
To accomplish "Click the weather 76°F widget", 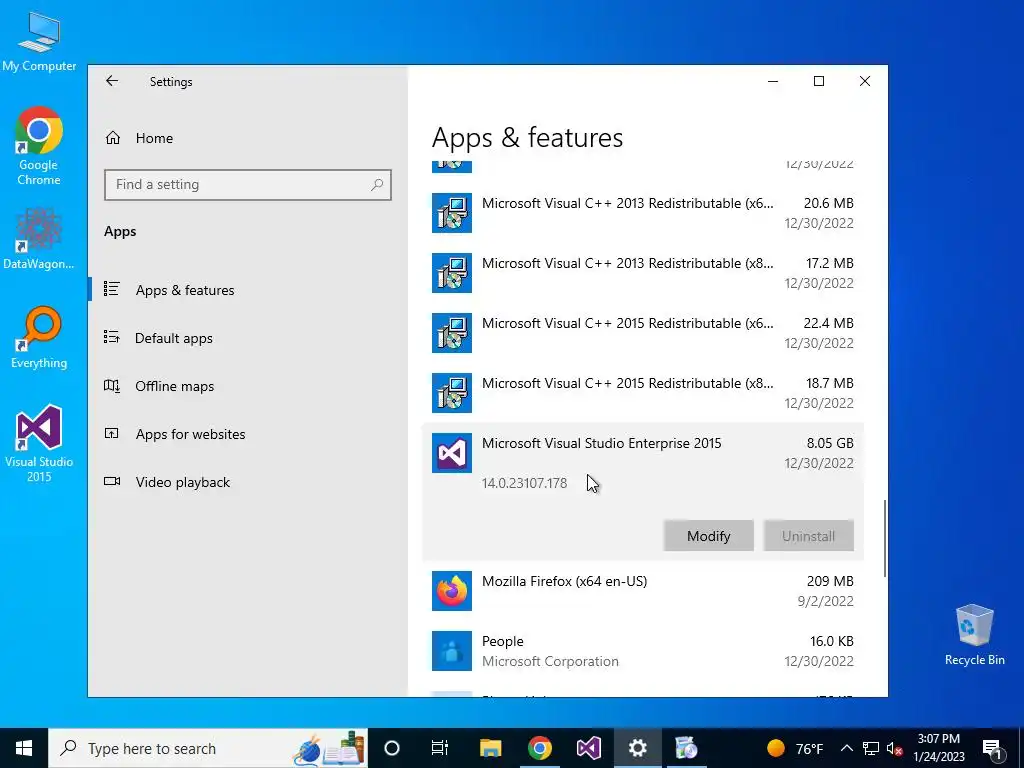I will pyautogui.click(x=794, y=748).
